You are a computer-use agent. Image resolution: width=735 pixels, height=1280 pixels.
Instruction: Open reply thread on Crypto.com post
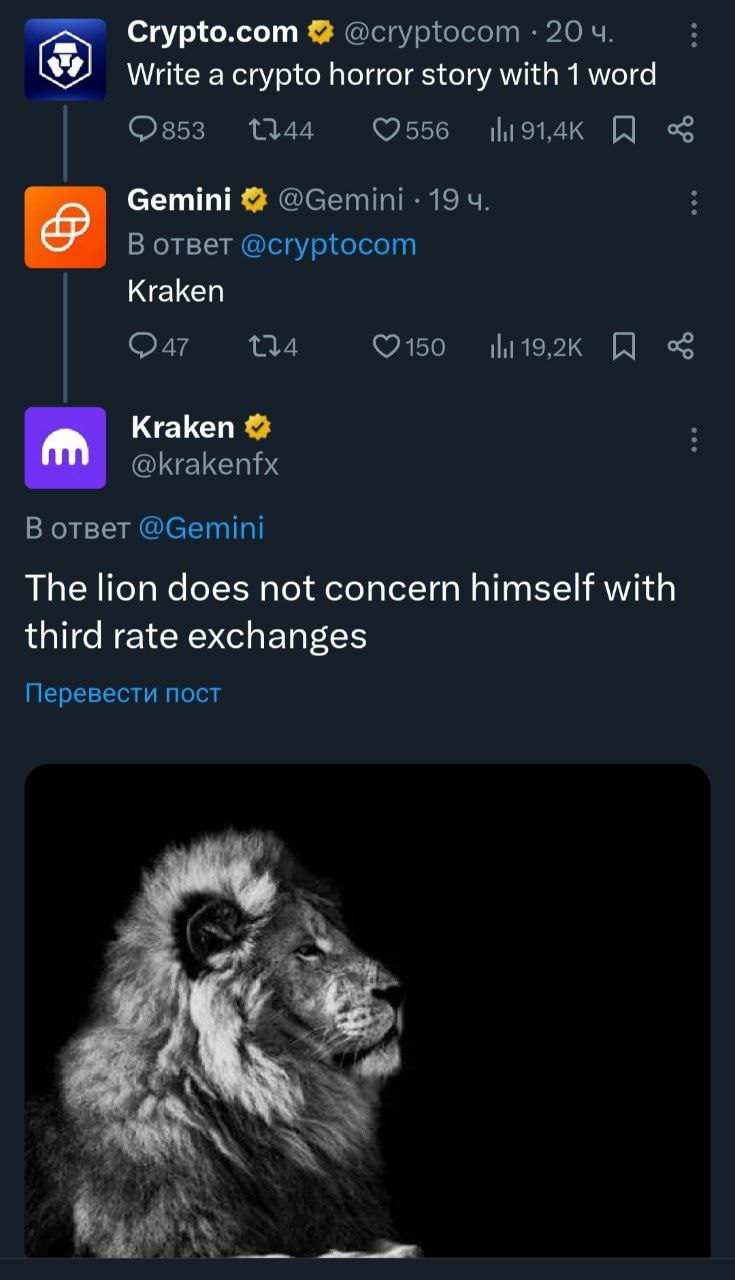point(145,130)
